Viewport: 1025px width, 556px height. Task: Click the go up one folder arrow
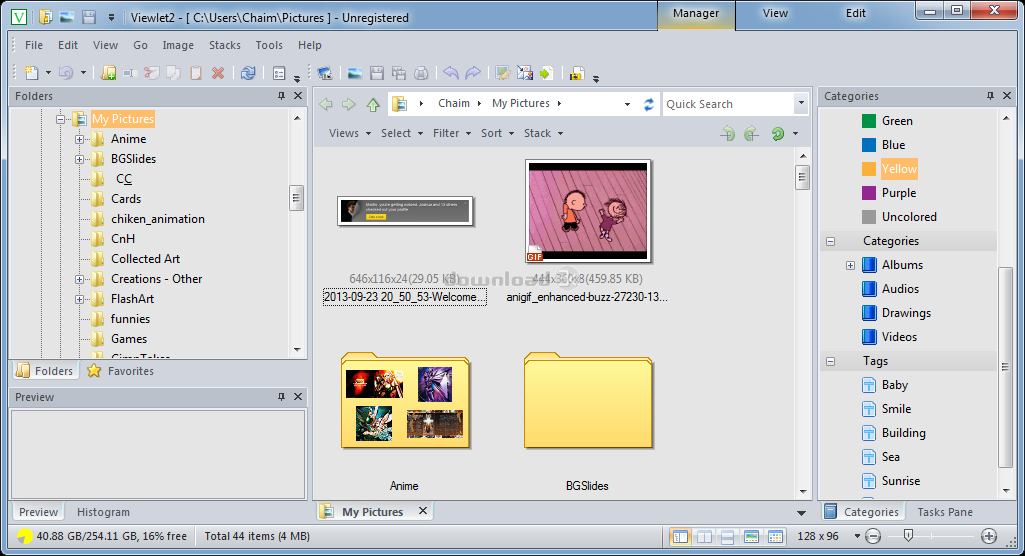point(373,104)
